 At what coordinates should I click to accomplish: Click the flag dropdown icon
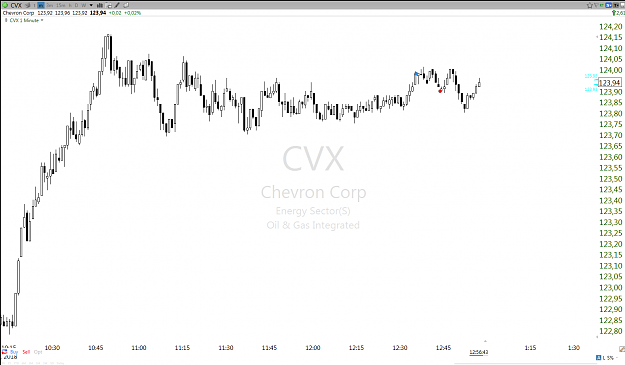point(597,5)
